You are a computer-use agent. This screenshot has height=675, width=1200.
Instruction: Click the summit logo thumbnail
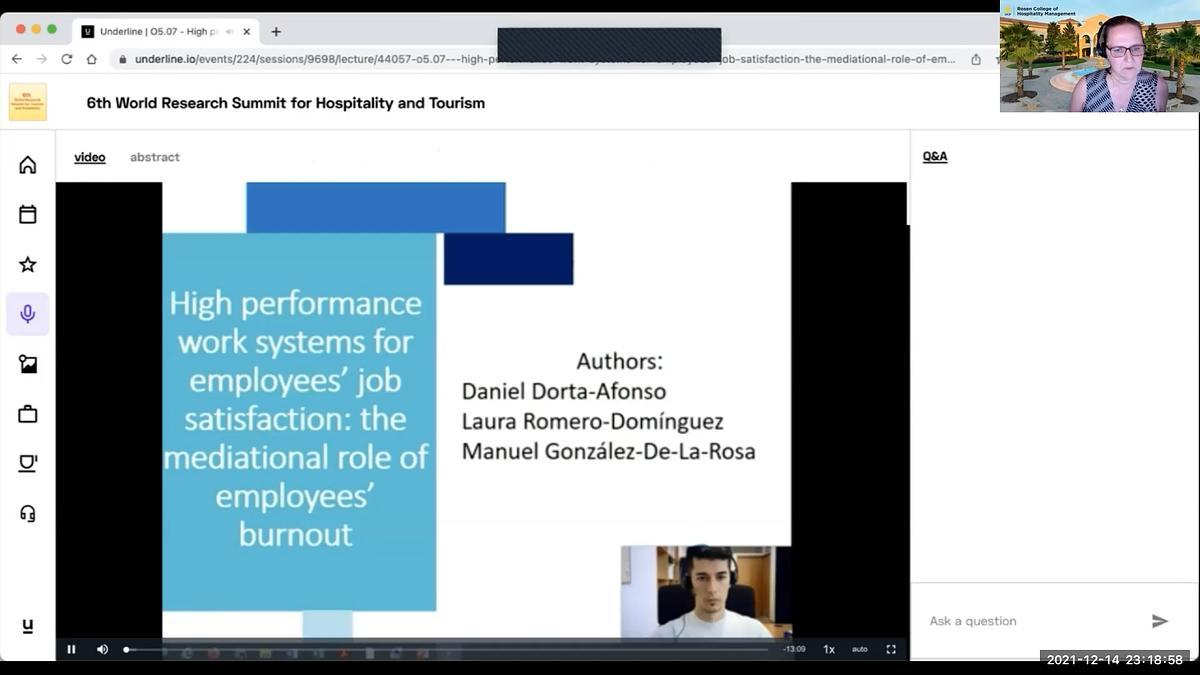pos(28,102)
